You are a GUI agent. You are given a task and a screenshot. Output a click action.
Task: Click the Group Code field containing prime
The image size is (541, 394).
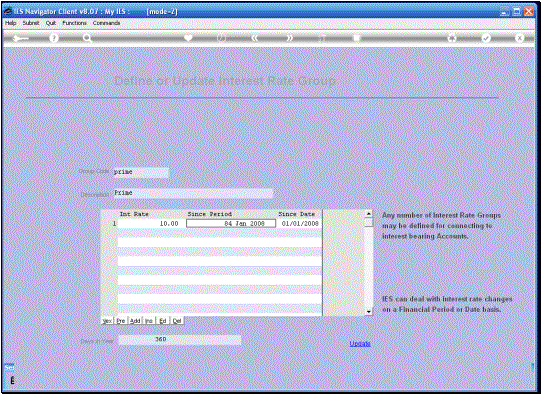[x=141, y=172]
